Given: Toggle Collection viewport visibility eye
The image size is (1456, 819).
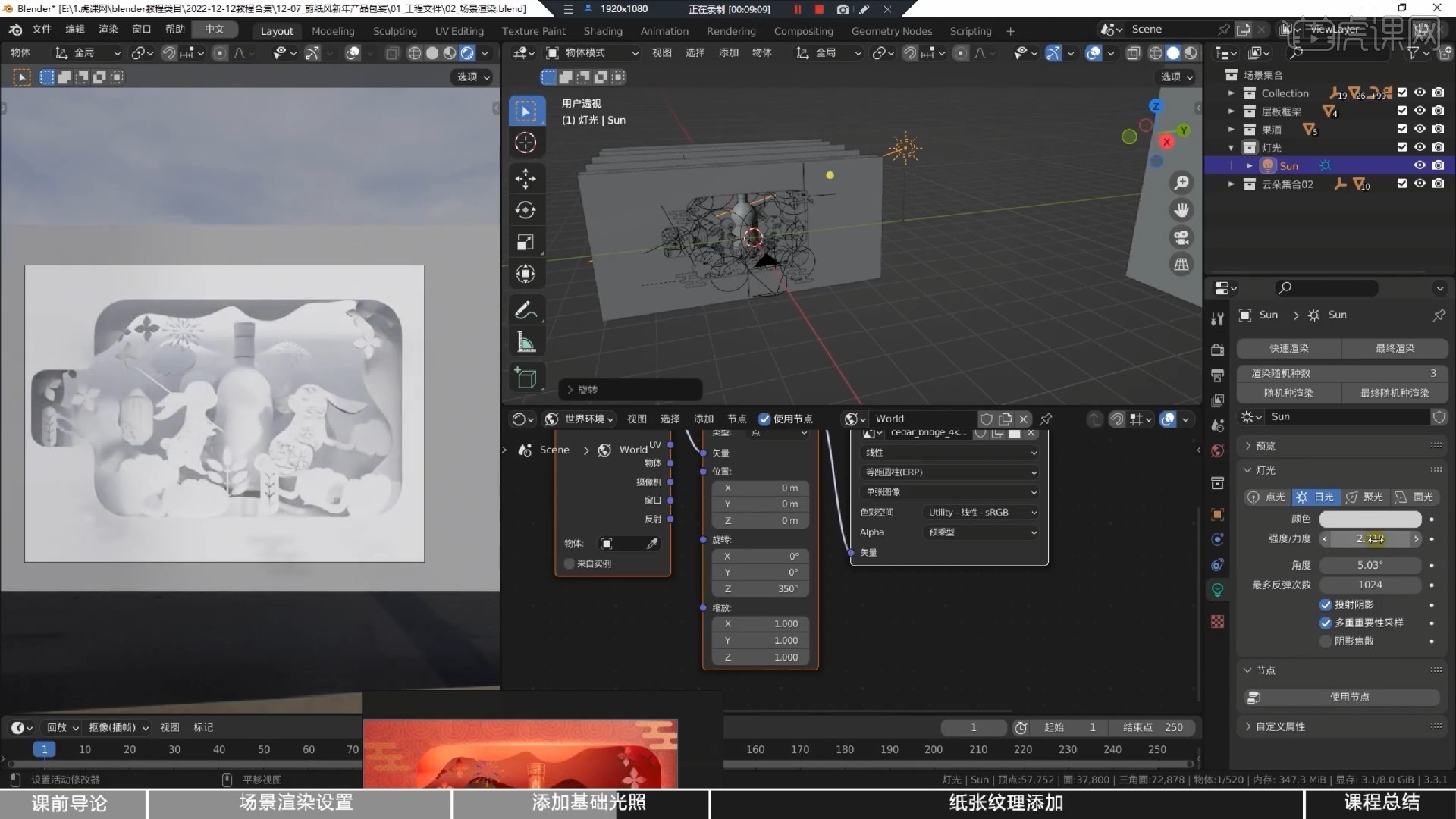Looking at the screenshot, I should [x=1420, y=93].
